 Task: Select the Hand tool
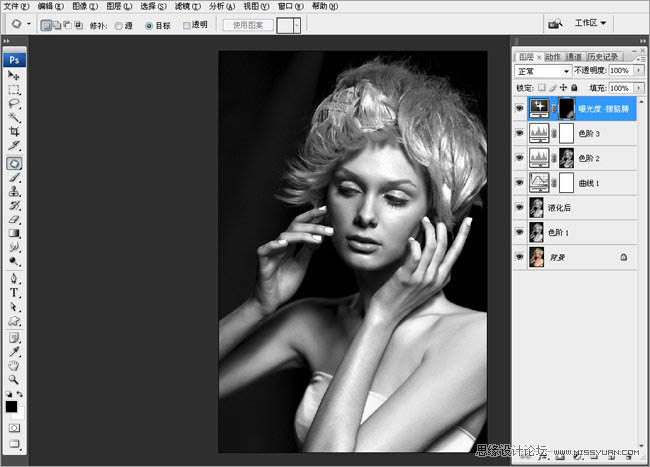tap(14, 365)
